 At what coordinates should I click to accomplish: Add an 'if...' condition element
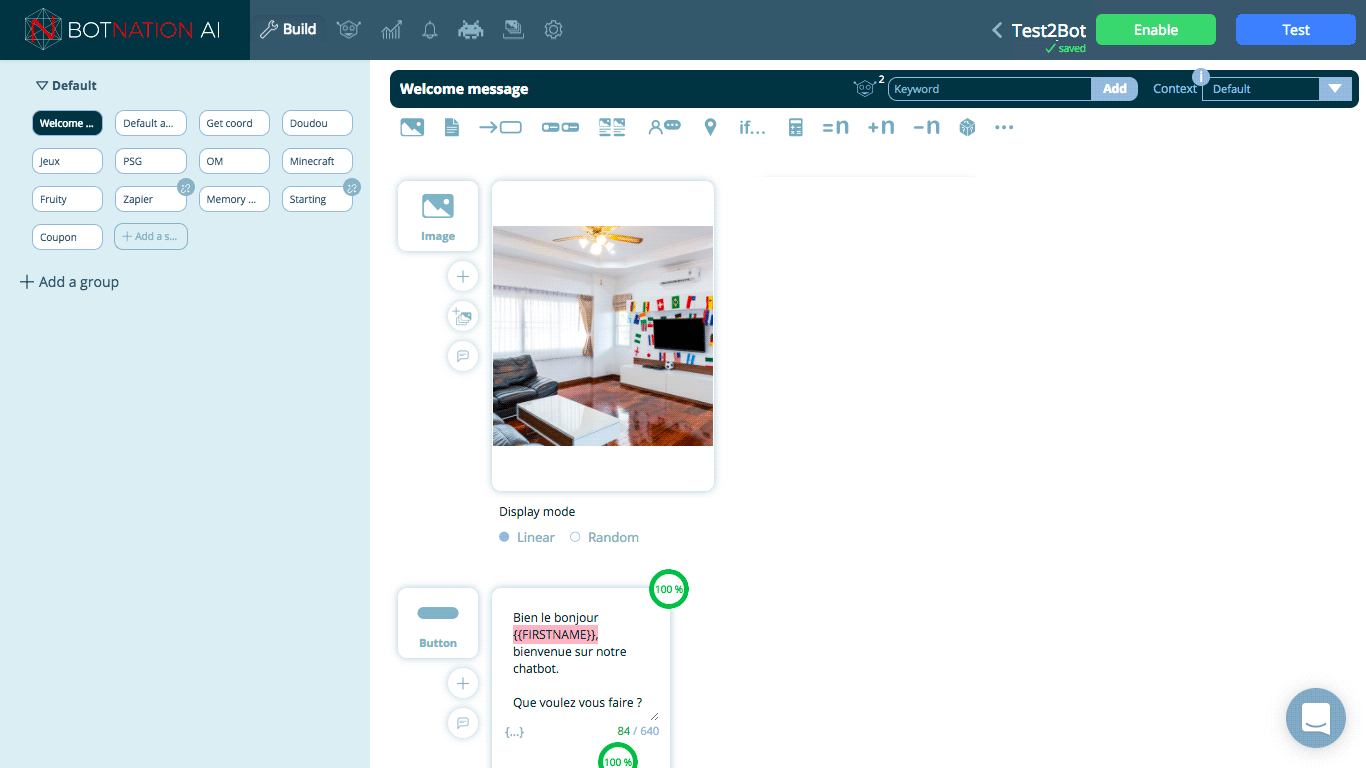click(x=752, y=127)
